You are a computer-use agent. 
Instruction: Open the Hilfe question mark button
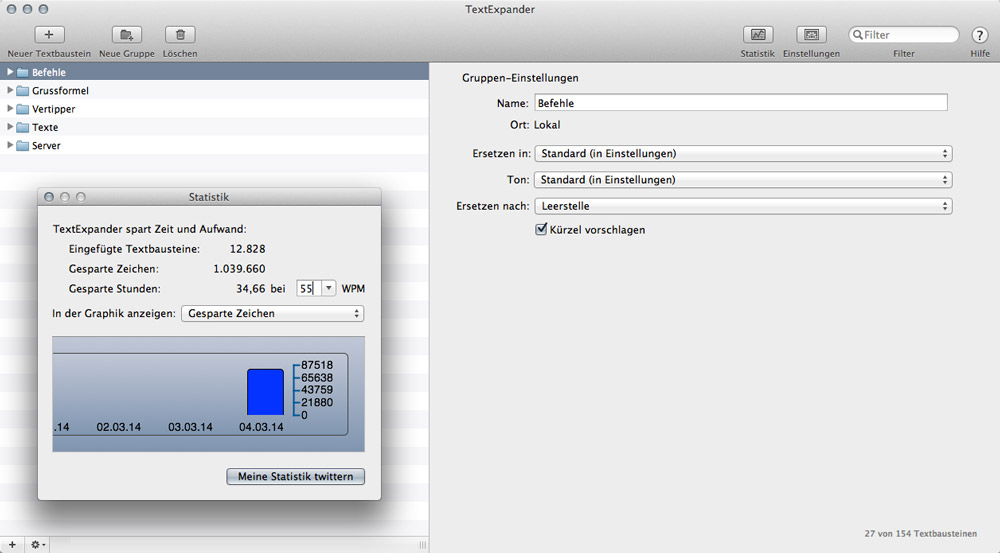(x=980, y=35)
